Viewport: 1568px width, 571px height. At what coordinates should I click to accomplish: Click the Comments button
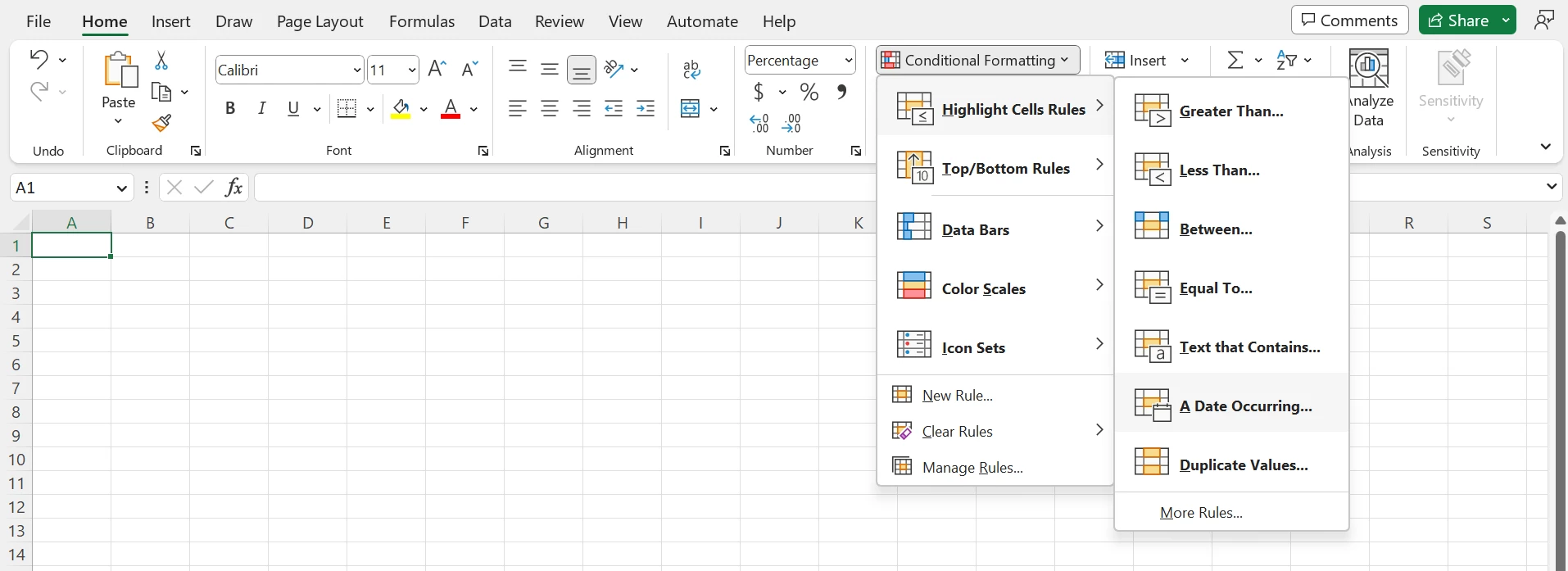(1349, 20)
